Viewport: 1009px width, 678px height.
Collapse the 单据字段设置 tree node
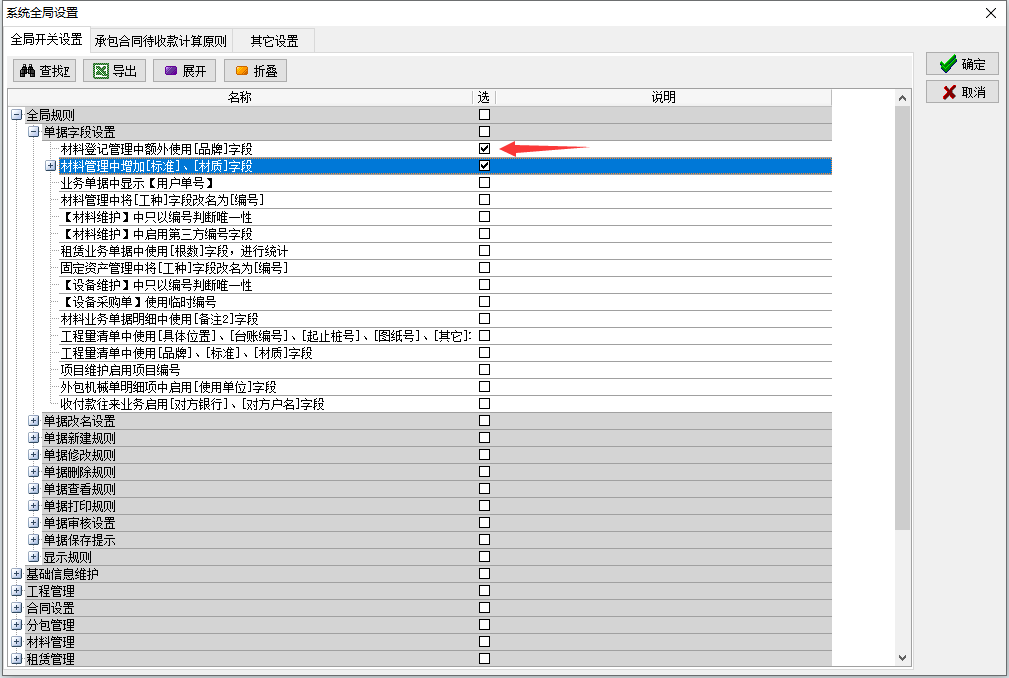pos(33,132)
